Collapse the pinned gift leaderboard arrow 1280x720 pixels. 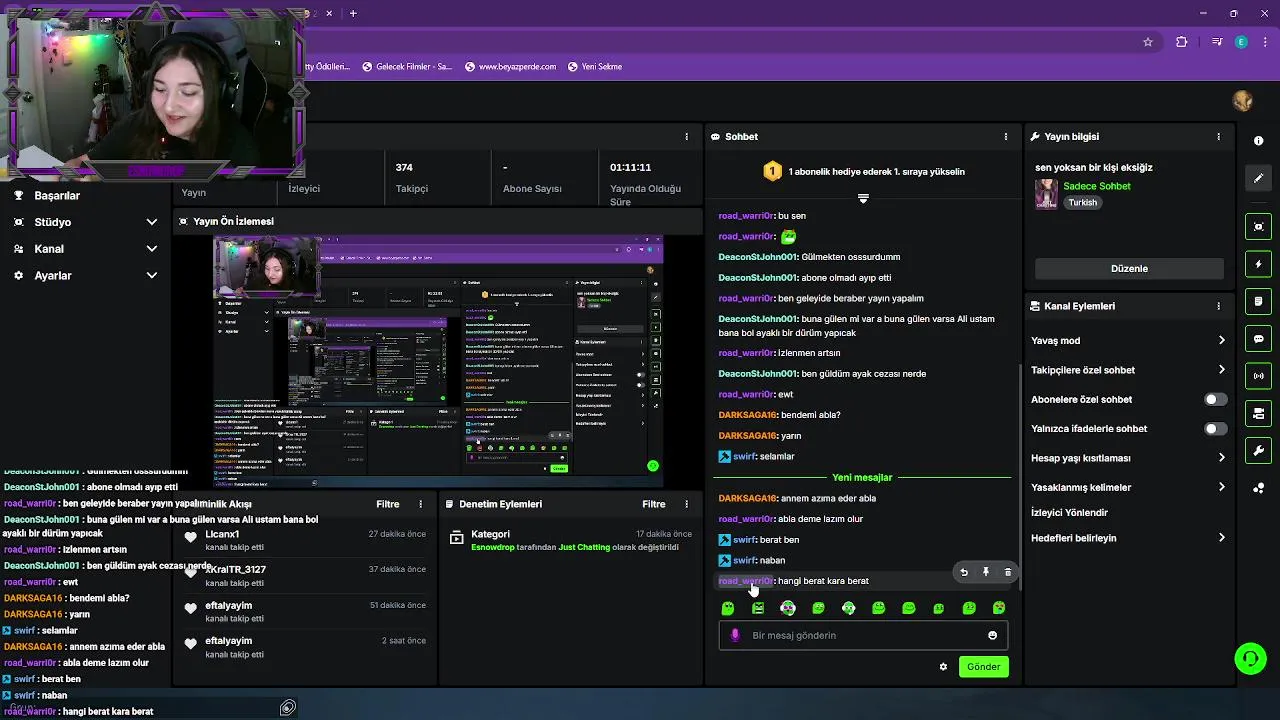863,198
